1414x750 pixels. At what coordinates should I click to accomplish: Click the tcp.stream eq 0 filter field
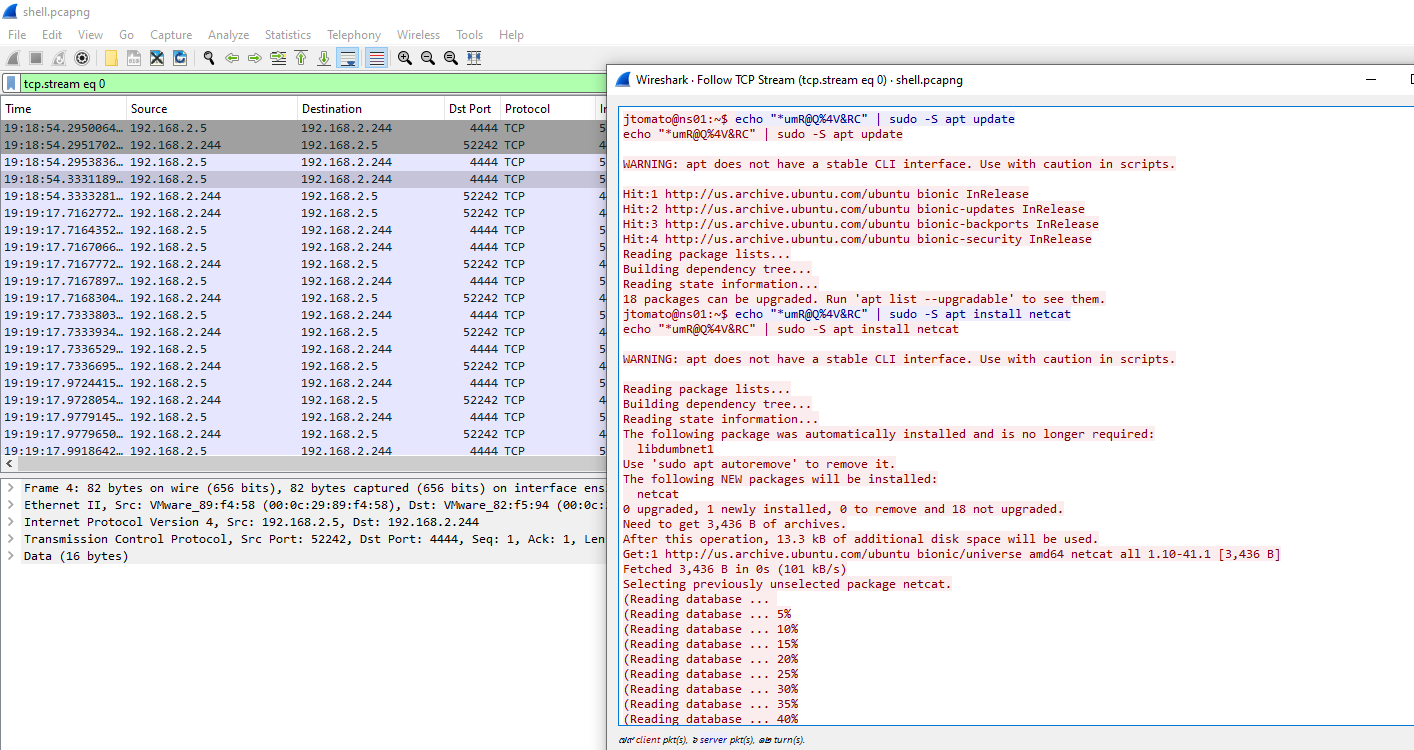[x=300, y=84]
